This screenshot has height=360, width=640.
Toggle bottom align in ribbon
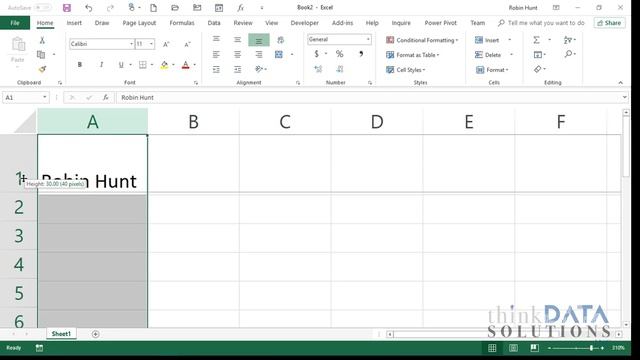click(x=259, y=40)
